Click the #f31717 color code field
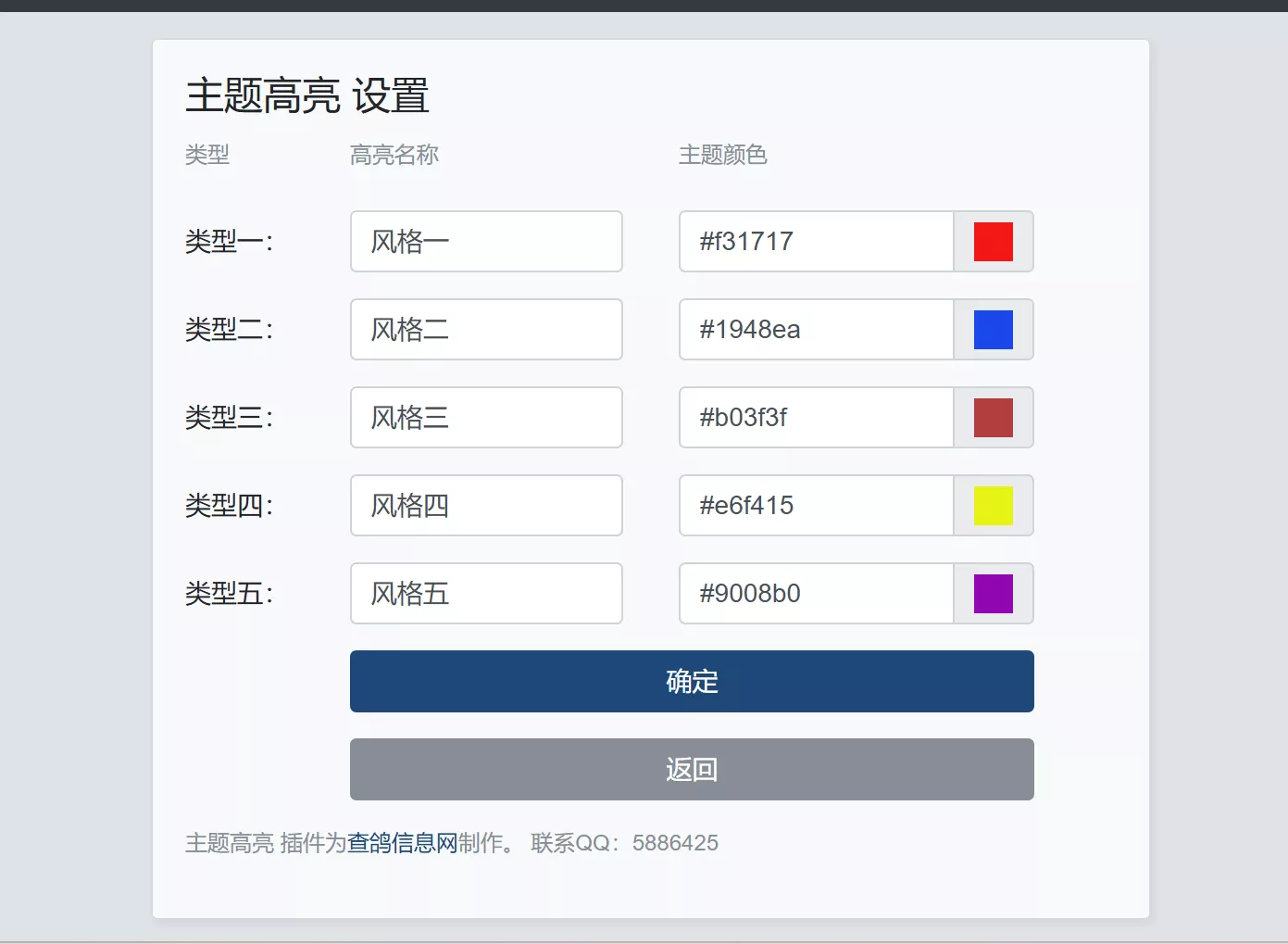This screenshot has height=944, width=1288. click(x=816, y=242)
